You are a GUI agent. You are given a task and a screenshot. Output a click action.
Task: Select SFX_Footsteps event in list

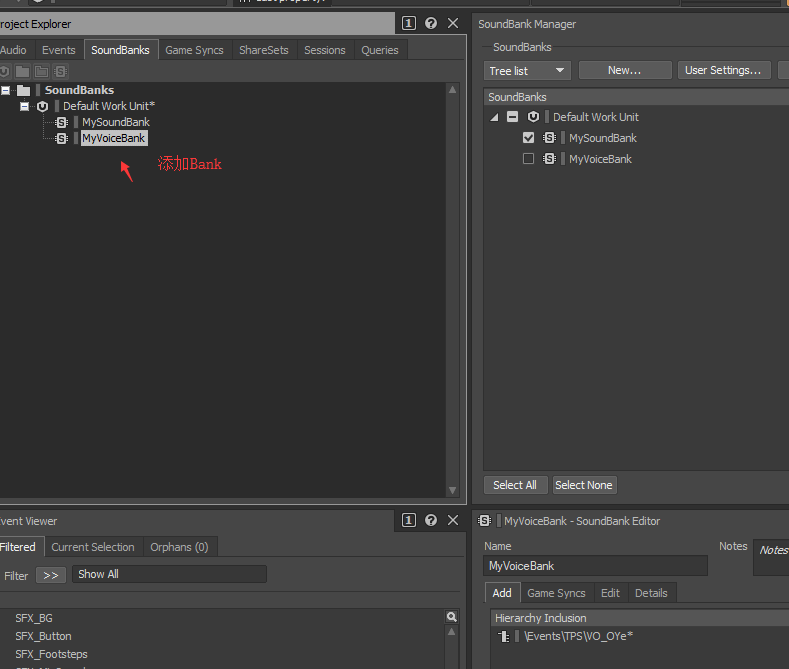tap(51, 654)
